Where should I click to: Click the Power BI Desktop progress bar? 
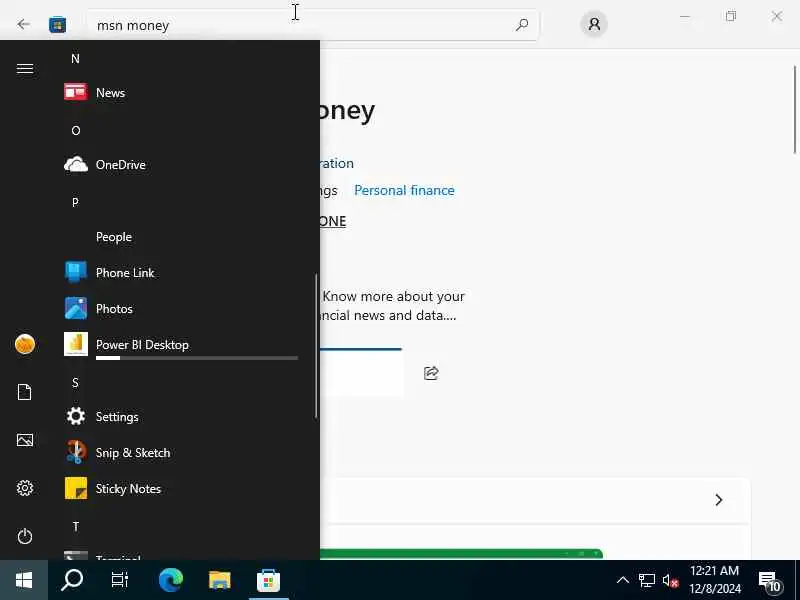click(x=197, y=358)
